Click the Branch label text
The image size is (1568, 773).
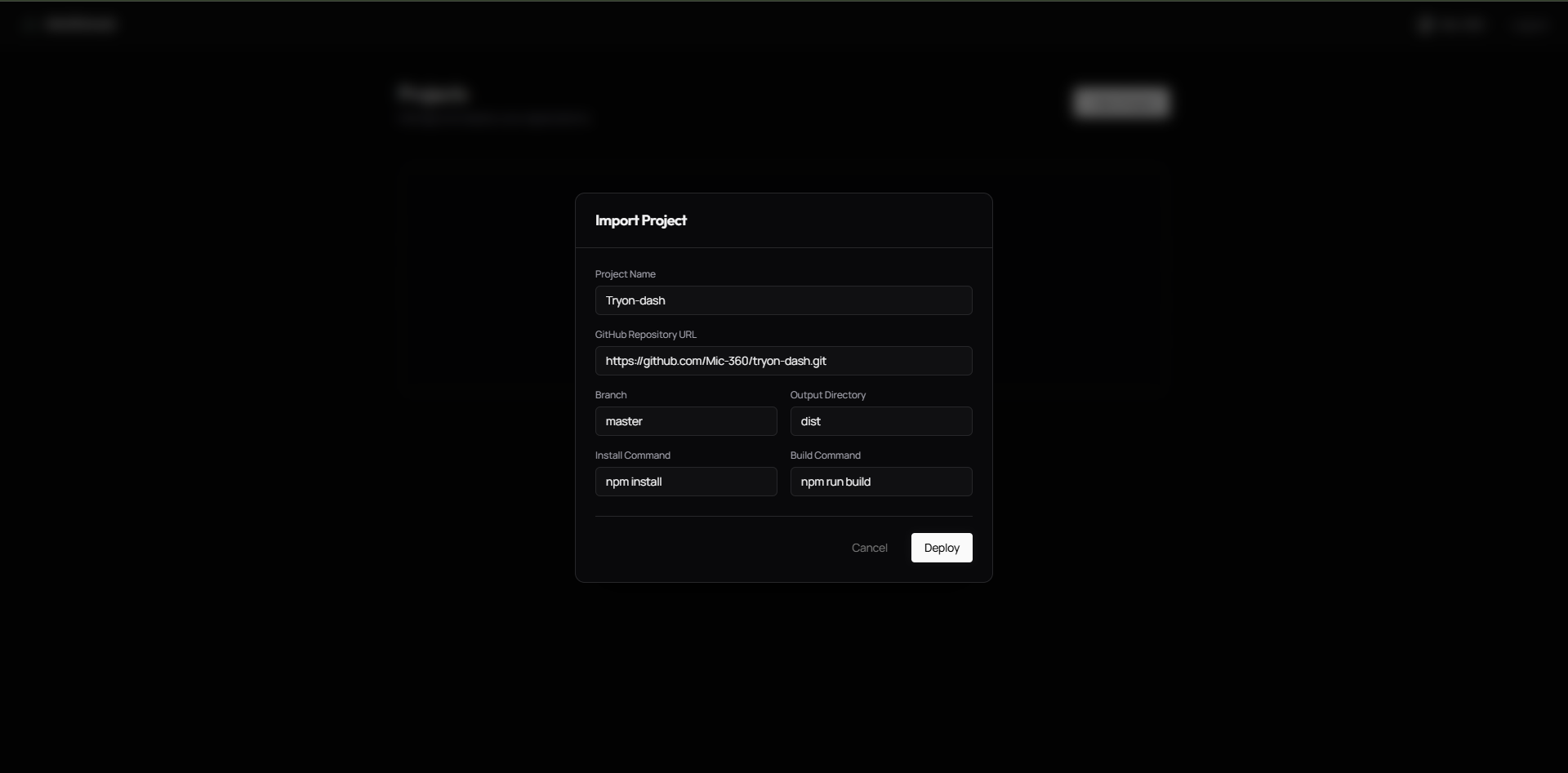tap(611, 395)
